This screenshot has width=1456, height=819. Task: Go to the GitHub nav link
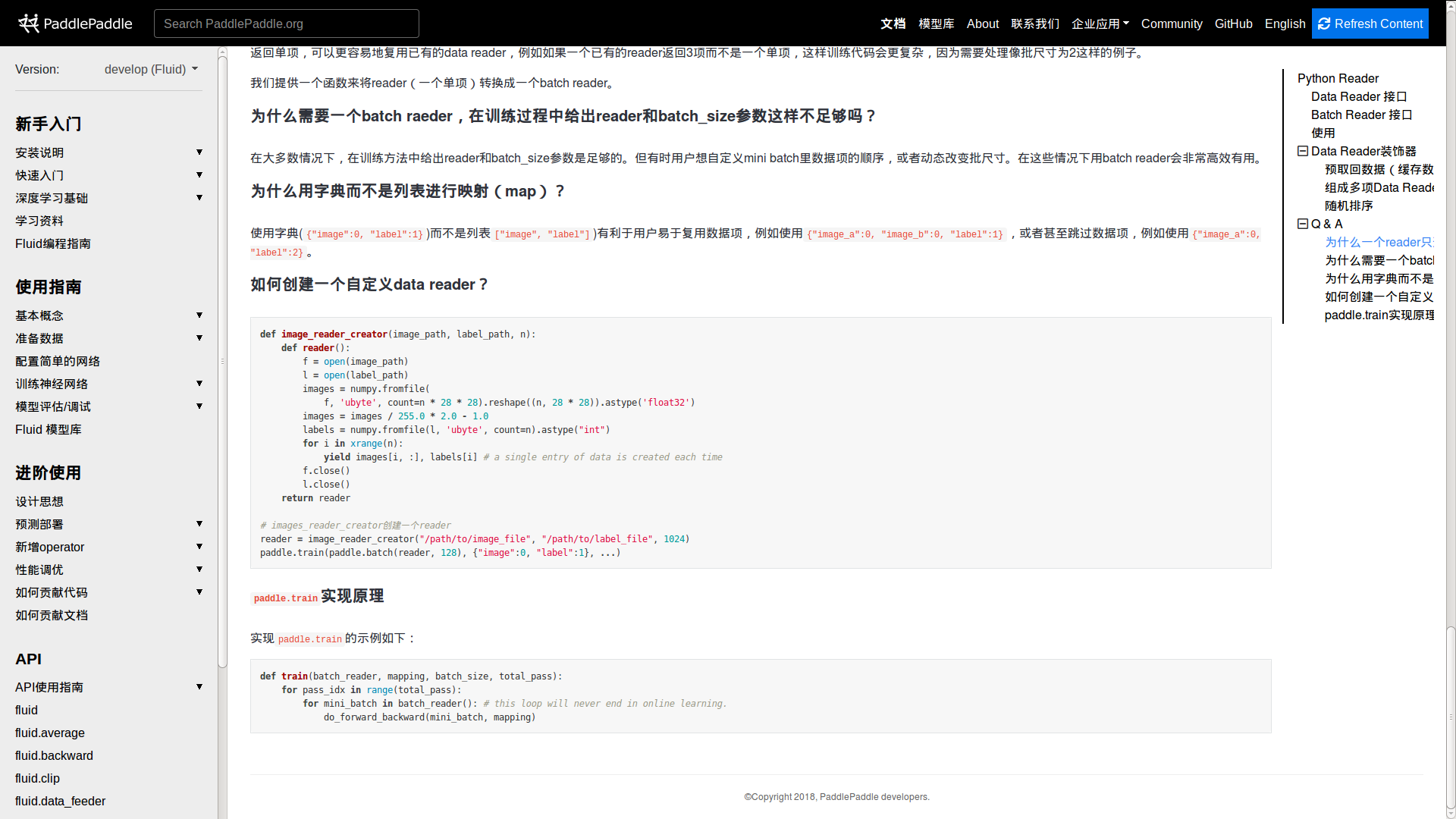(1233, 24)
